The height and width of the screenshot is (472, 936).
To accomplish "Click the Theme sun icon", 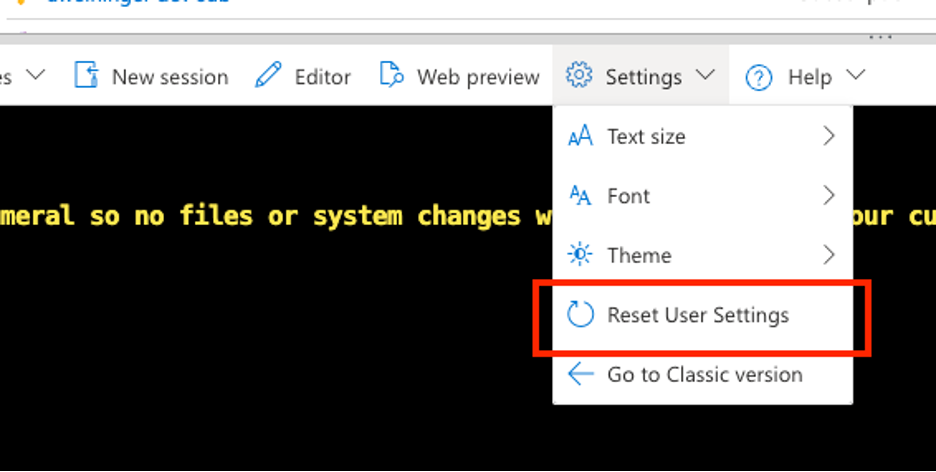I will point(580,256).
